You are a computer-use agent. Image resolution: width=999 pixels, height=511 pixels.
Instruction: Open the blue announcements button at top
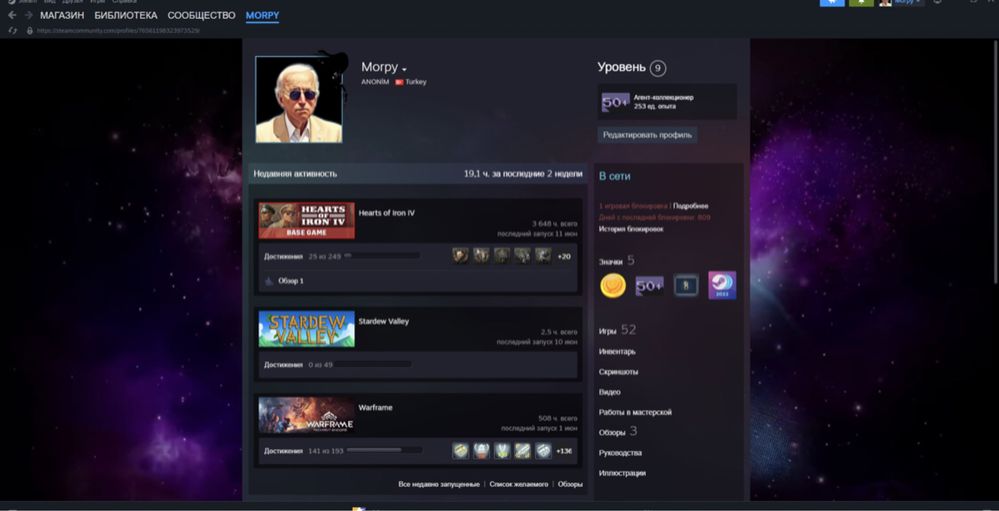tap(831, 3)
